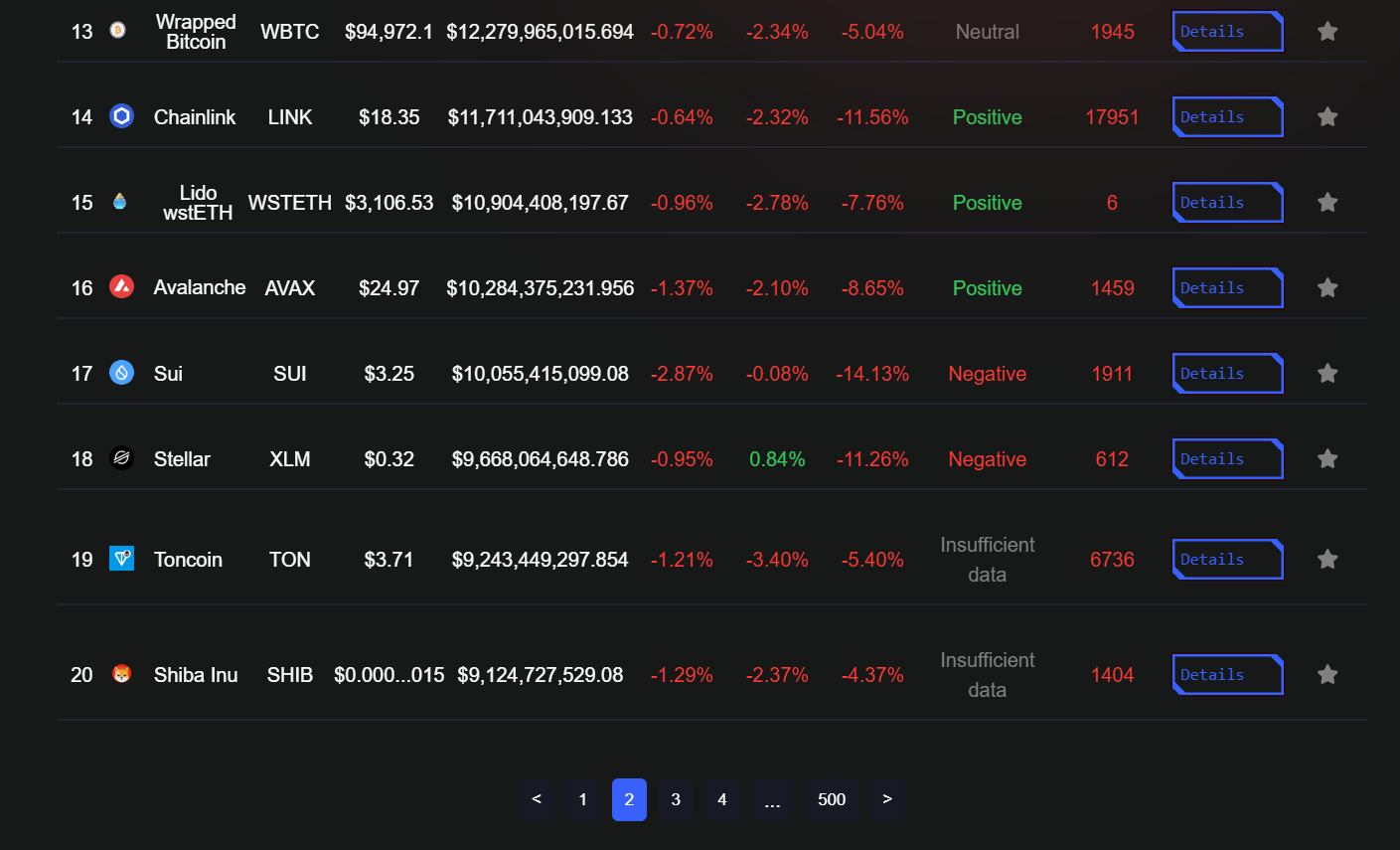Toggle the favorite star for Sui

1326,373
